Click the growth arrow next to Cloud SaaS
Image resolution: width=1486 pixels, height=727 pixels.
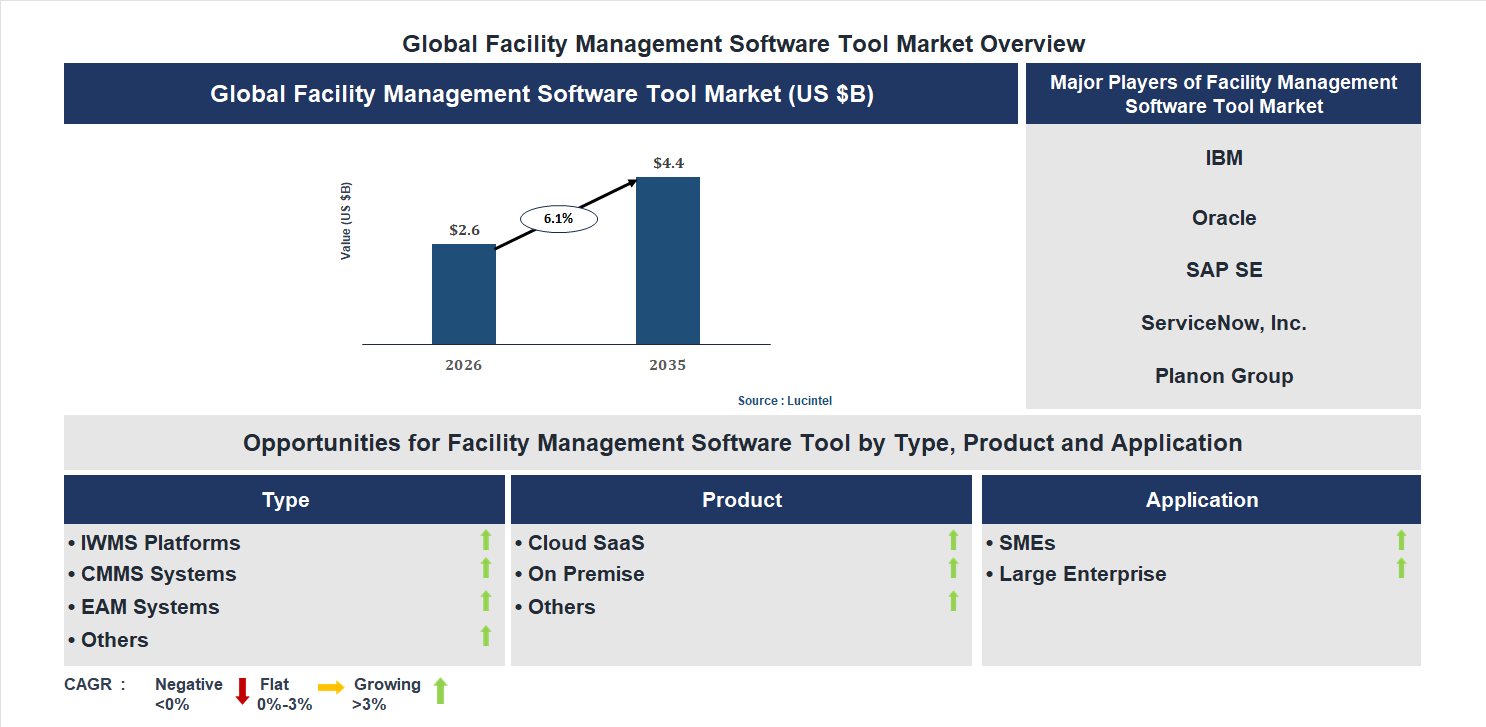pyautogui.click(x=952, y=541)
